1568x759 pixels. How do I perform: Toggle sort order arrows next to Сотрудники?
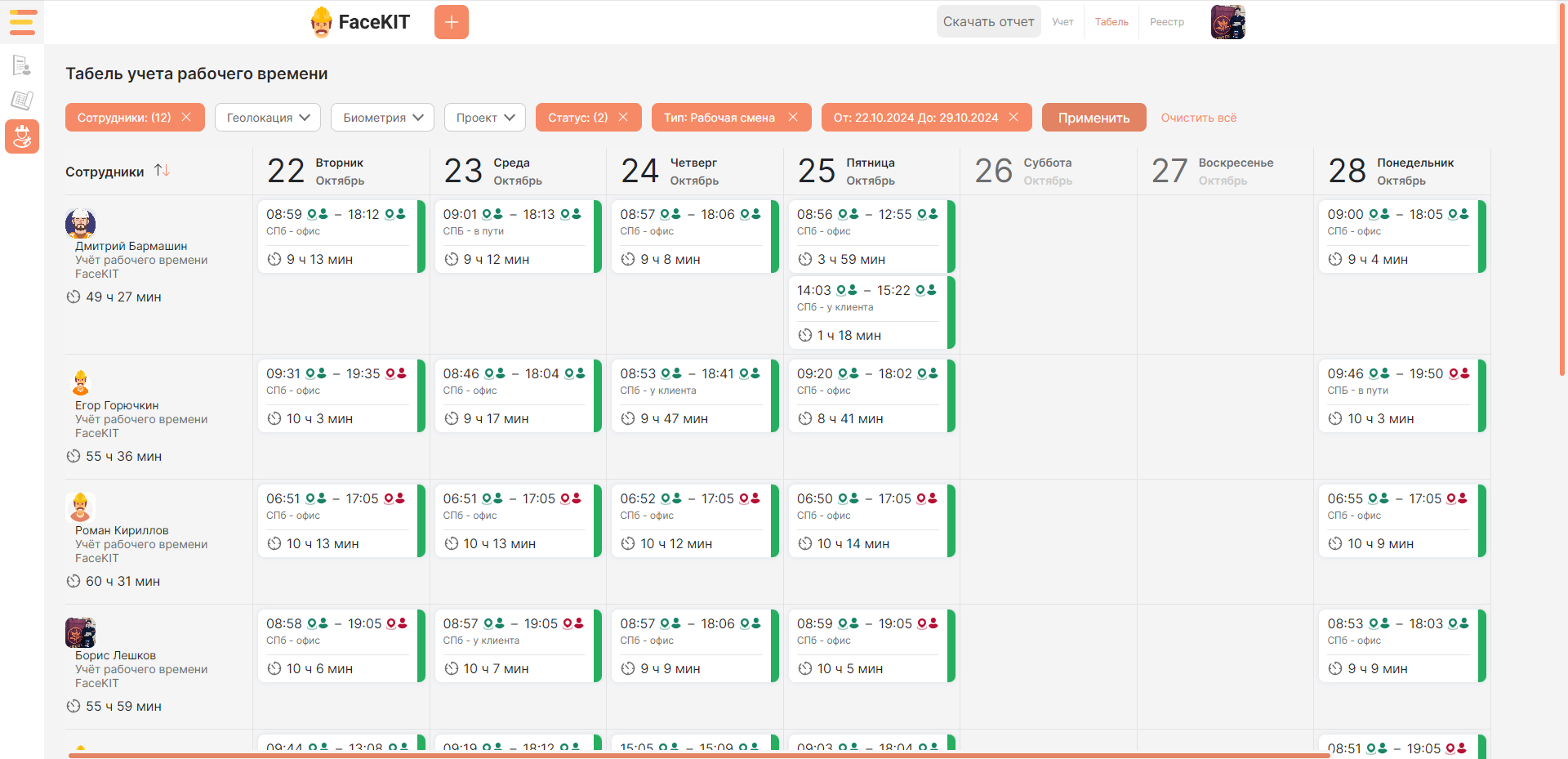[x=163, y=170]
